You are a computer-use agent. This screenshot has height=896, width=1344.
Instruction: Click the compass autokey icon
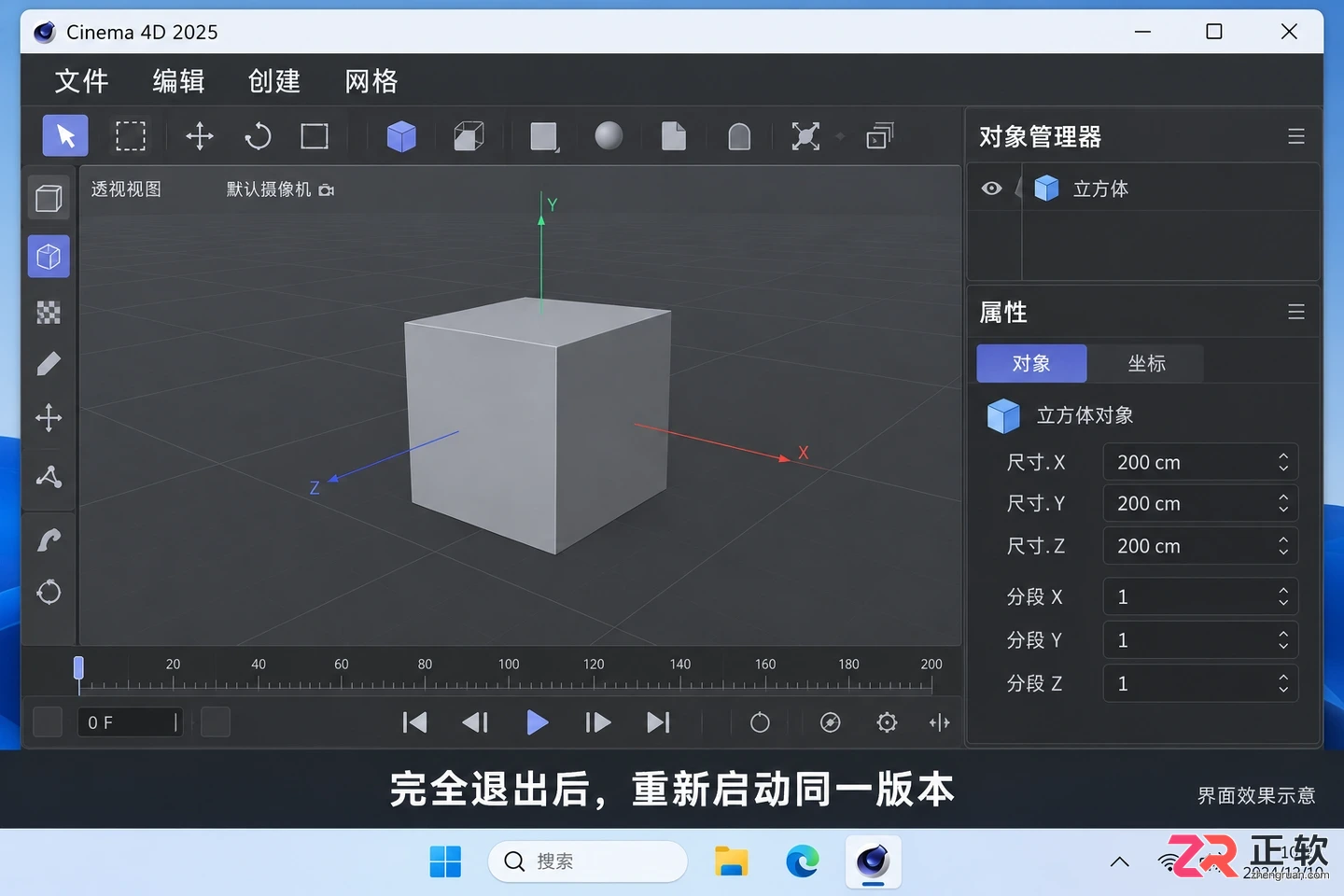click(830, 722)
